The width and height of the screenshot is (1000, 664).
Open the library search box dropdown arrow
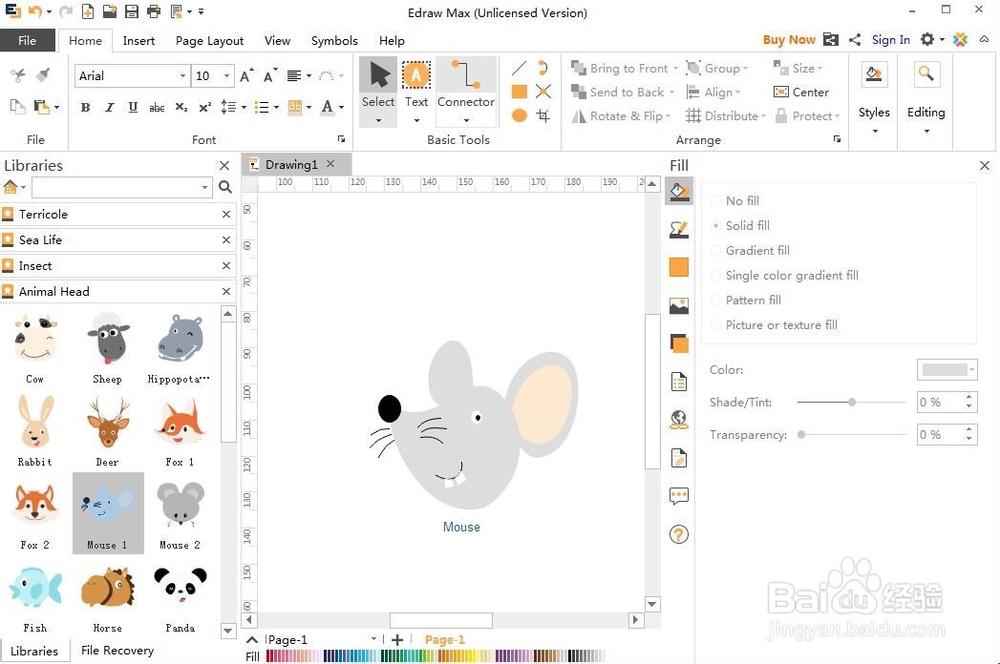point(205,187)
